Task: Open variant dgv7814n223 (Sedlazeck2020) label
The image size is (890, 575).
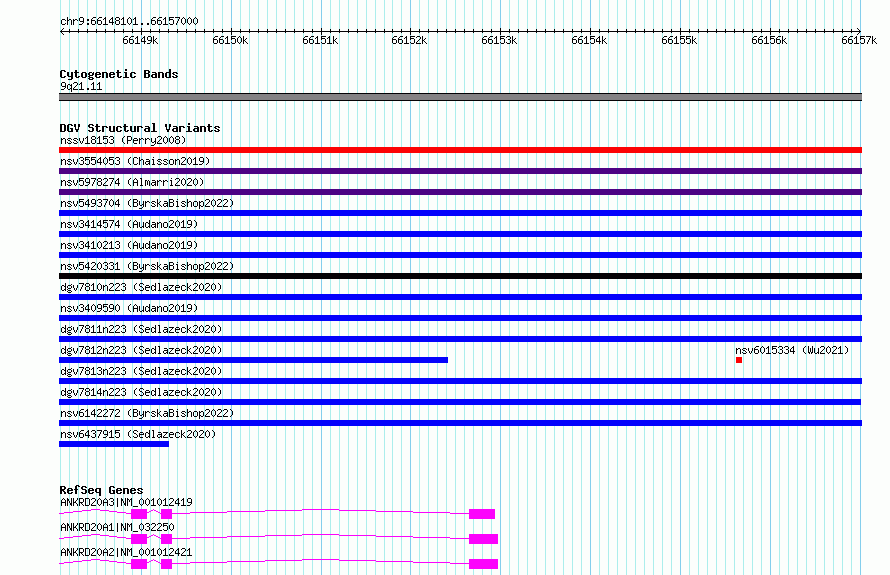Action: (141, 392)
